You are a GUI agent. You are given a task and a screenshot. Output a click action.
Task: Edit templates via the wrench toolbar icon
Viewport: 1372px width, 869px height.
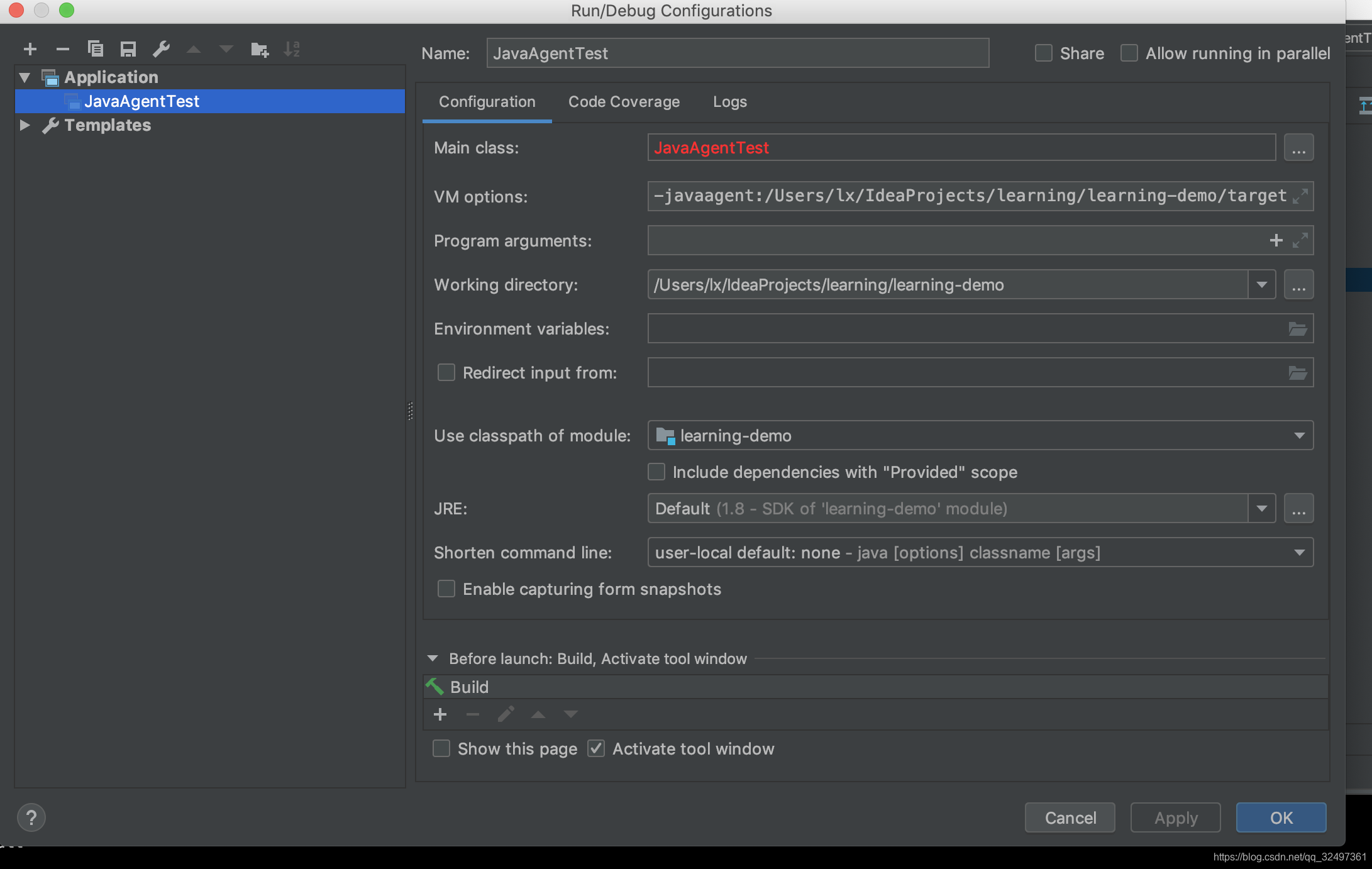click(x=161, y=49)
